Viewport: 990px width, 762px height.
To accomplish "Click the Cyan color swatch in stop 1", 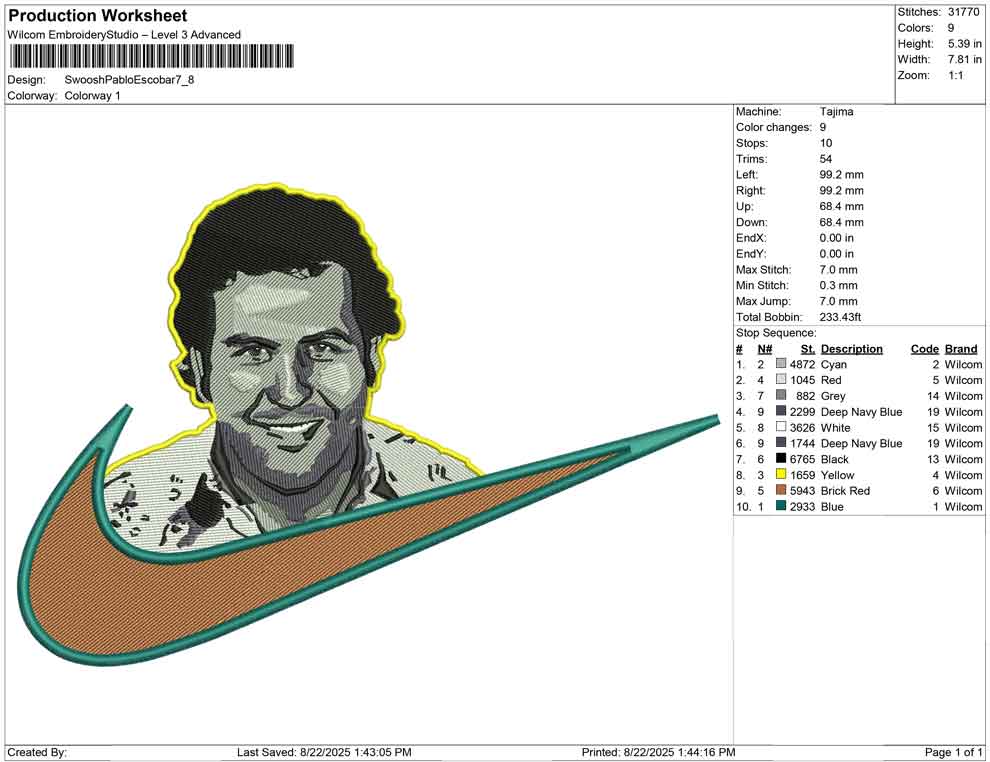I will coord(781,364).
